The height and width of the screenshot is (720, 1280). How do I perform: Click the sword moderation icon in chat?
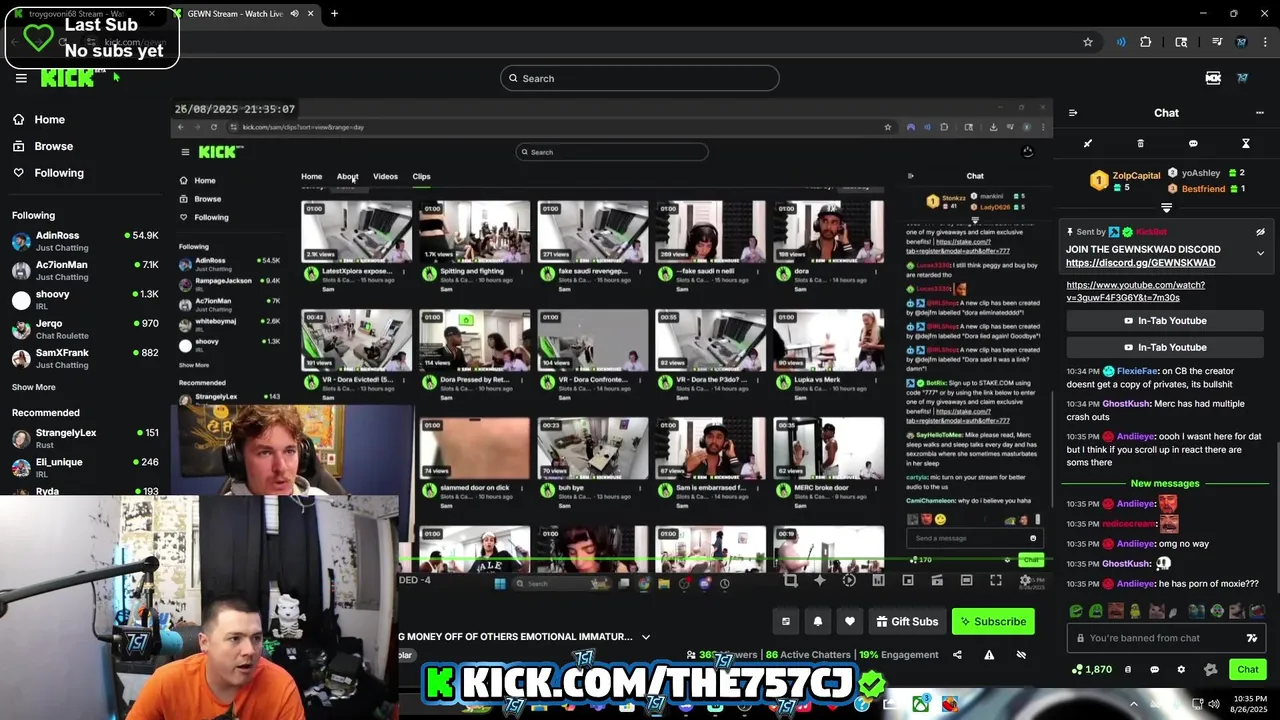coord(1088,144)
